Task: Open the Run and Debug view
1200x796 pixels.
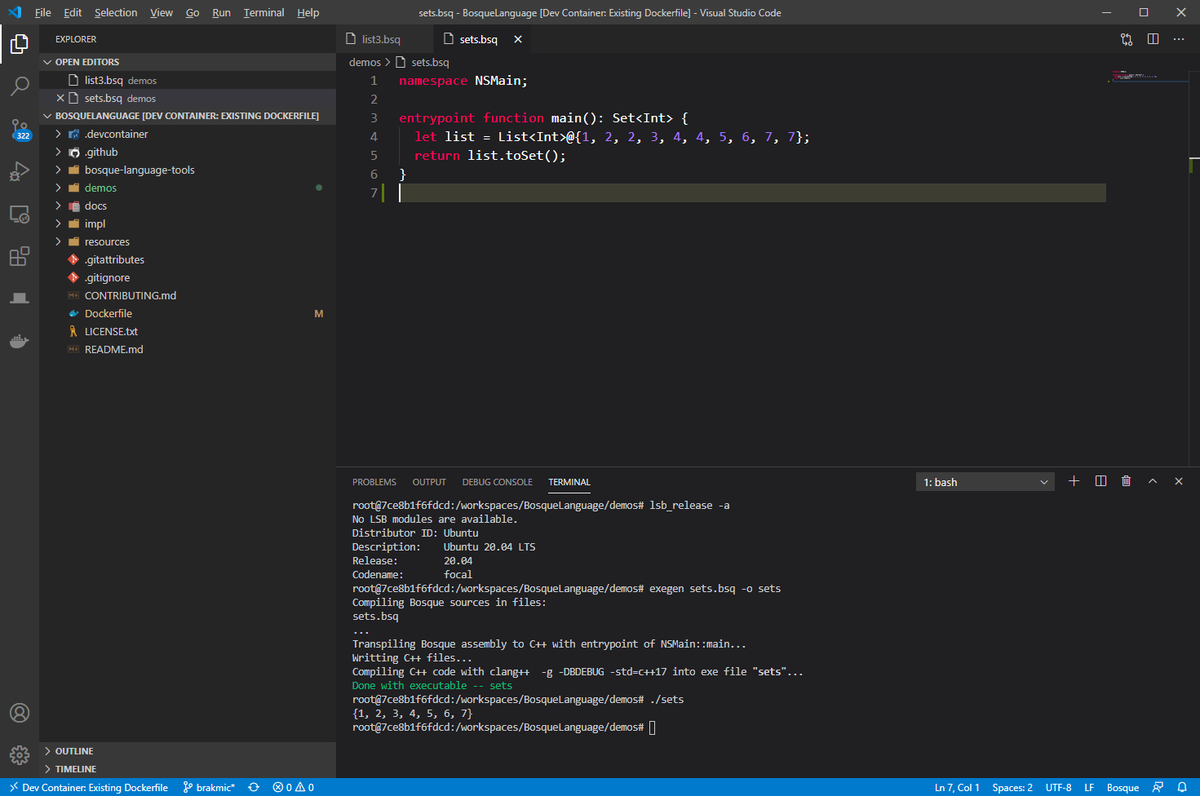Action: click(19, 171)
